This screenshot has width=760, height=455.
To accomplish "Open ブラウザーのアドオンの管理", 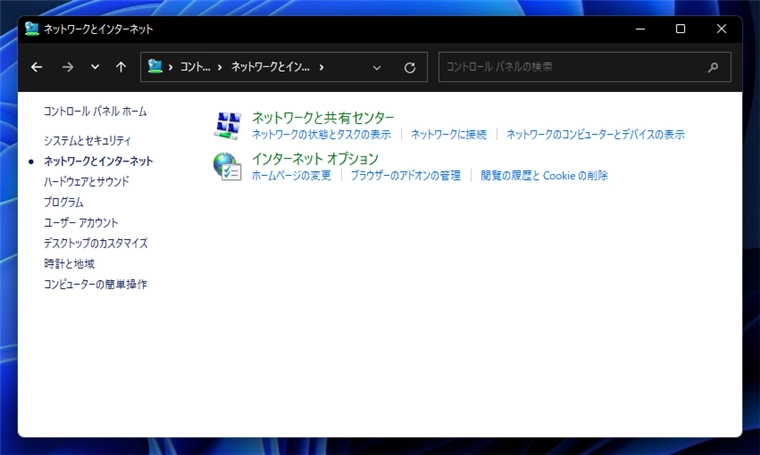I will 406,175.
